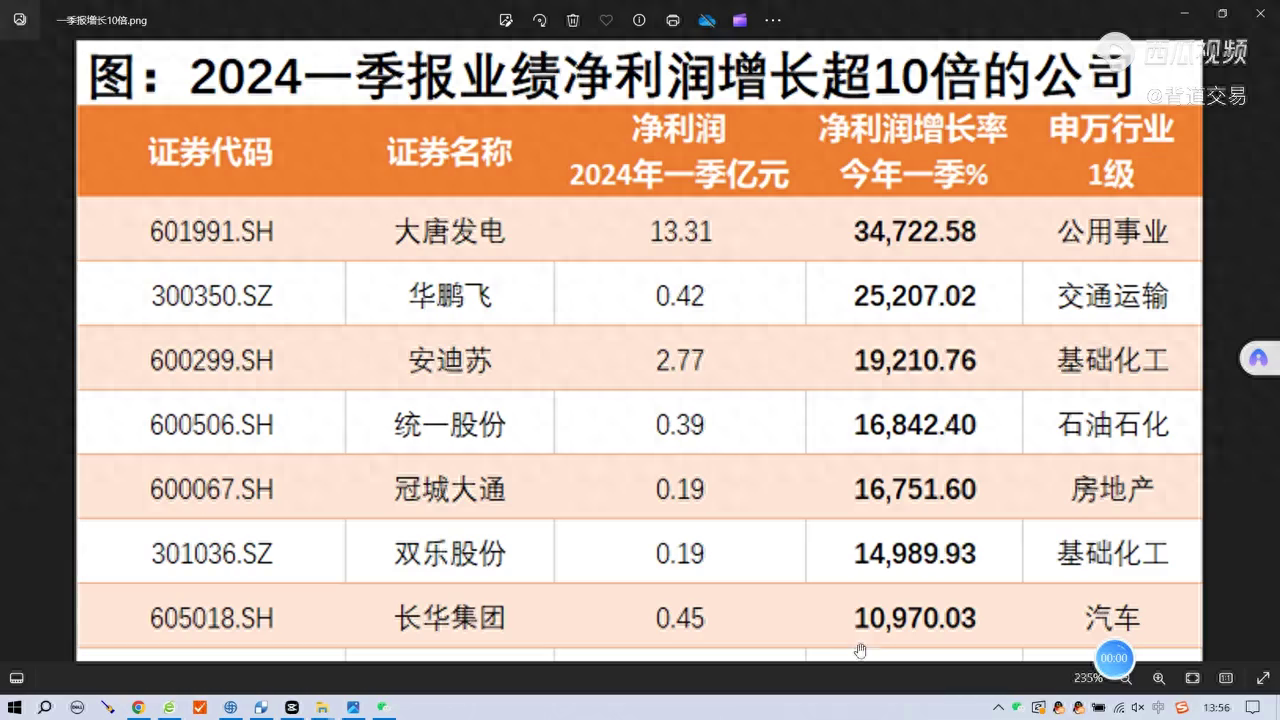Screen dimensions: 1280x720
Task: Toggle the filmstrip view at bottom left
Action: click(17, 678)
